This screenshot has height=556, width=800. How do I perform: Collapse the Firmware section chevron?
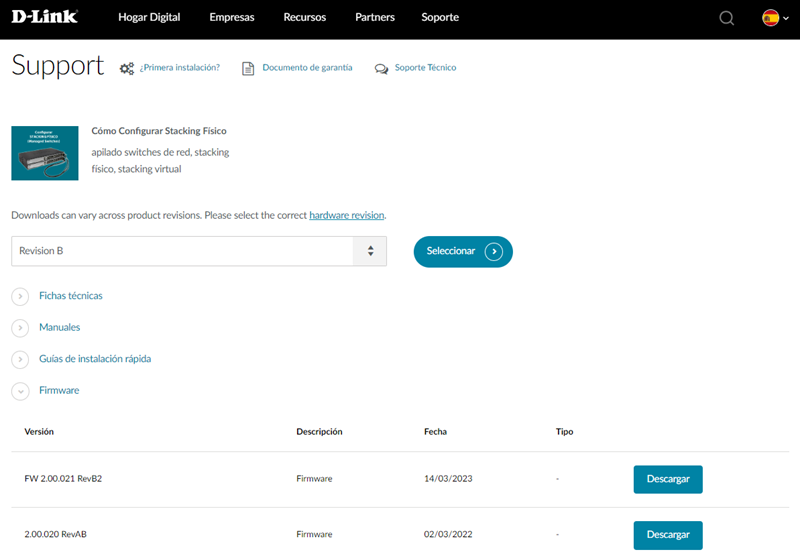tap(20, 391)
